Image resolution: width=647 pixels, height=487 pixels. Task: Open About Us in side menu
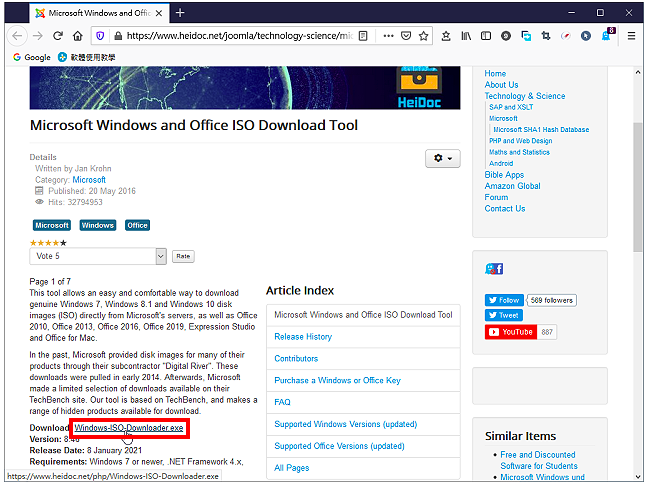coord(501,85)
